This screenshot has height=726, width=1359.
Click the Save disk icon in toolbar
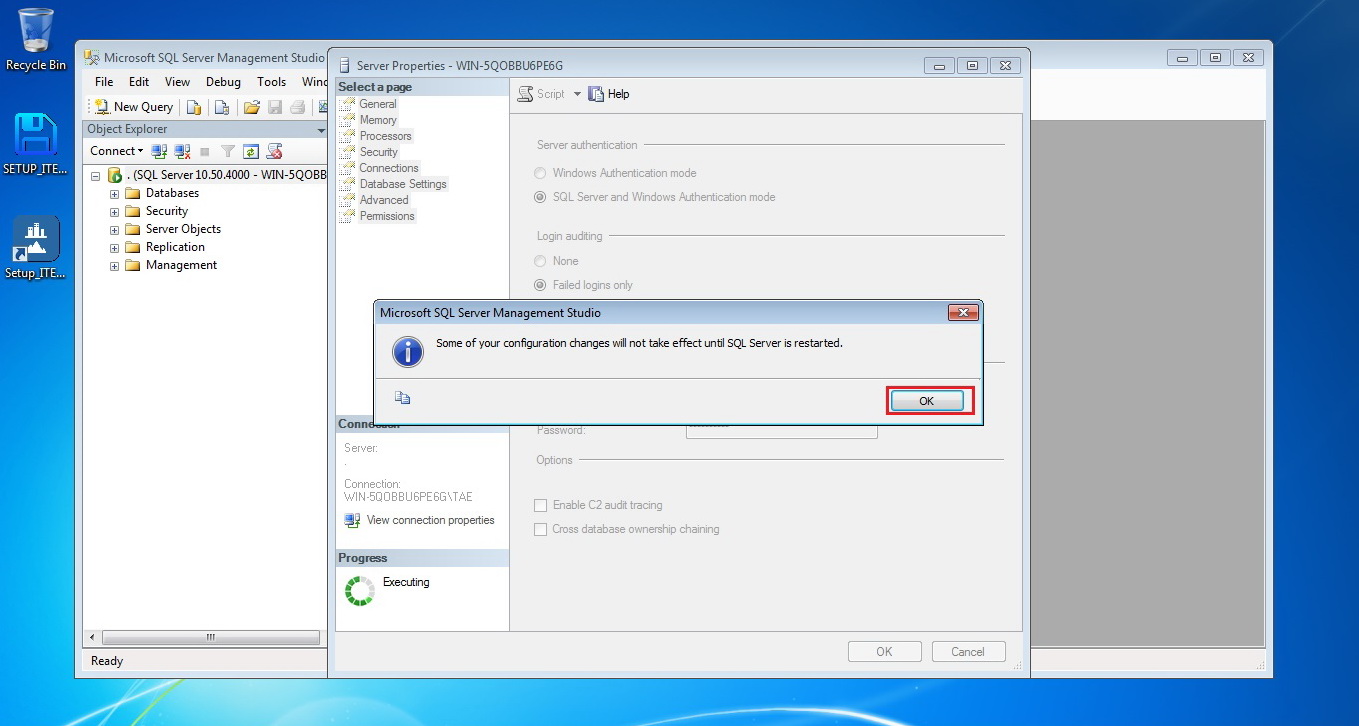point(274,107)
